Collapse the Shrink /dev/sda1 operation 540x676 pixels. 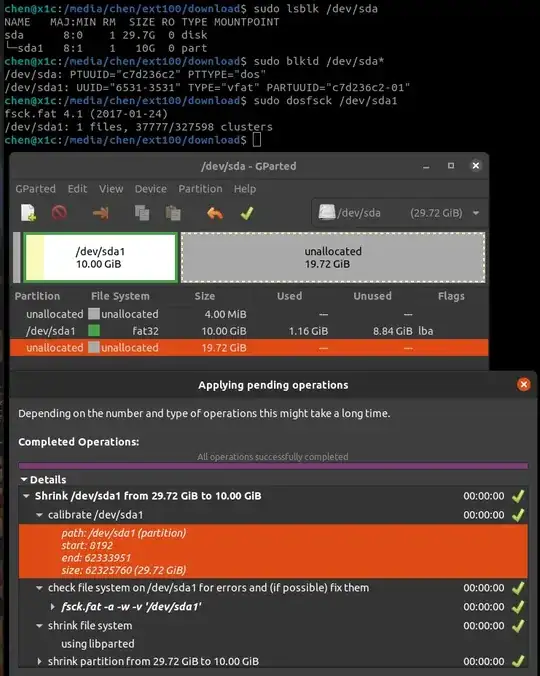26,496
